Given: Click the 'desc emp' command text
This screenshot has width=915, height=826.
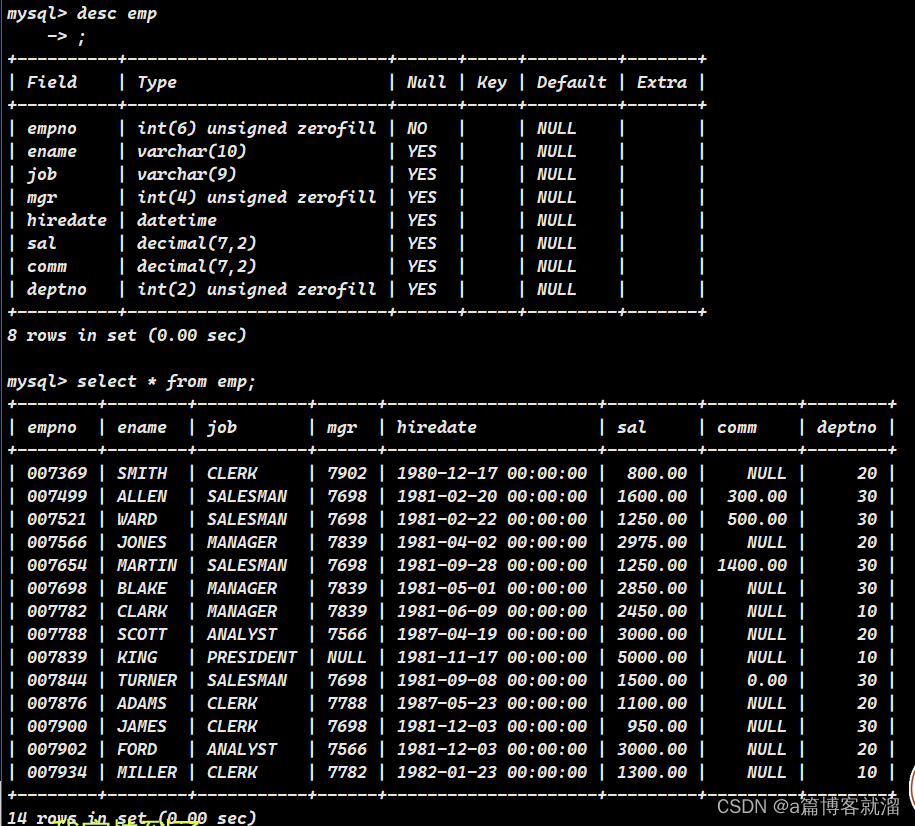Looking at the screenshot, I should 117,13.
